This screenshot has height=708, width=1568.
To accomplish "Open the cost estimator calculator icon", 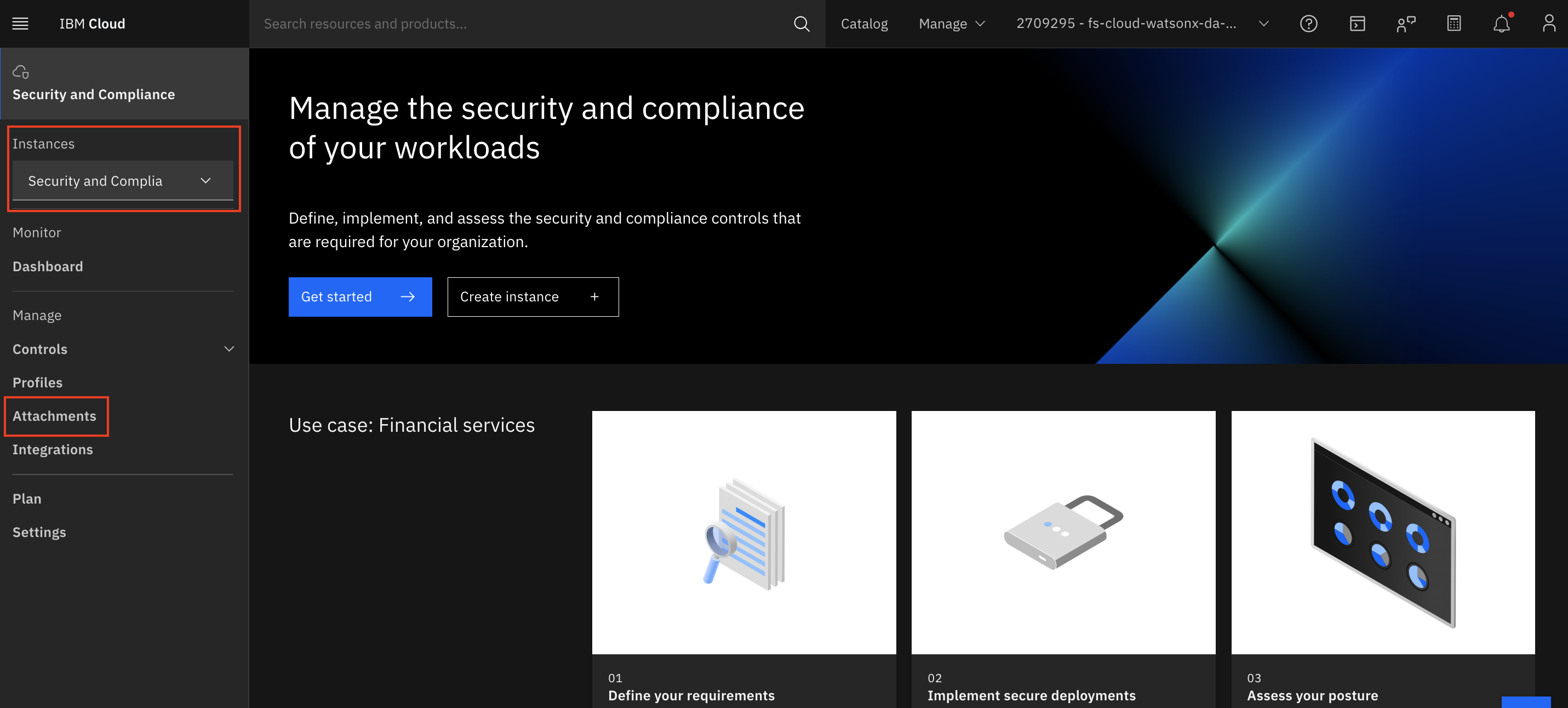I will 1453,24.
